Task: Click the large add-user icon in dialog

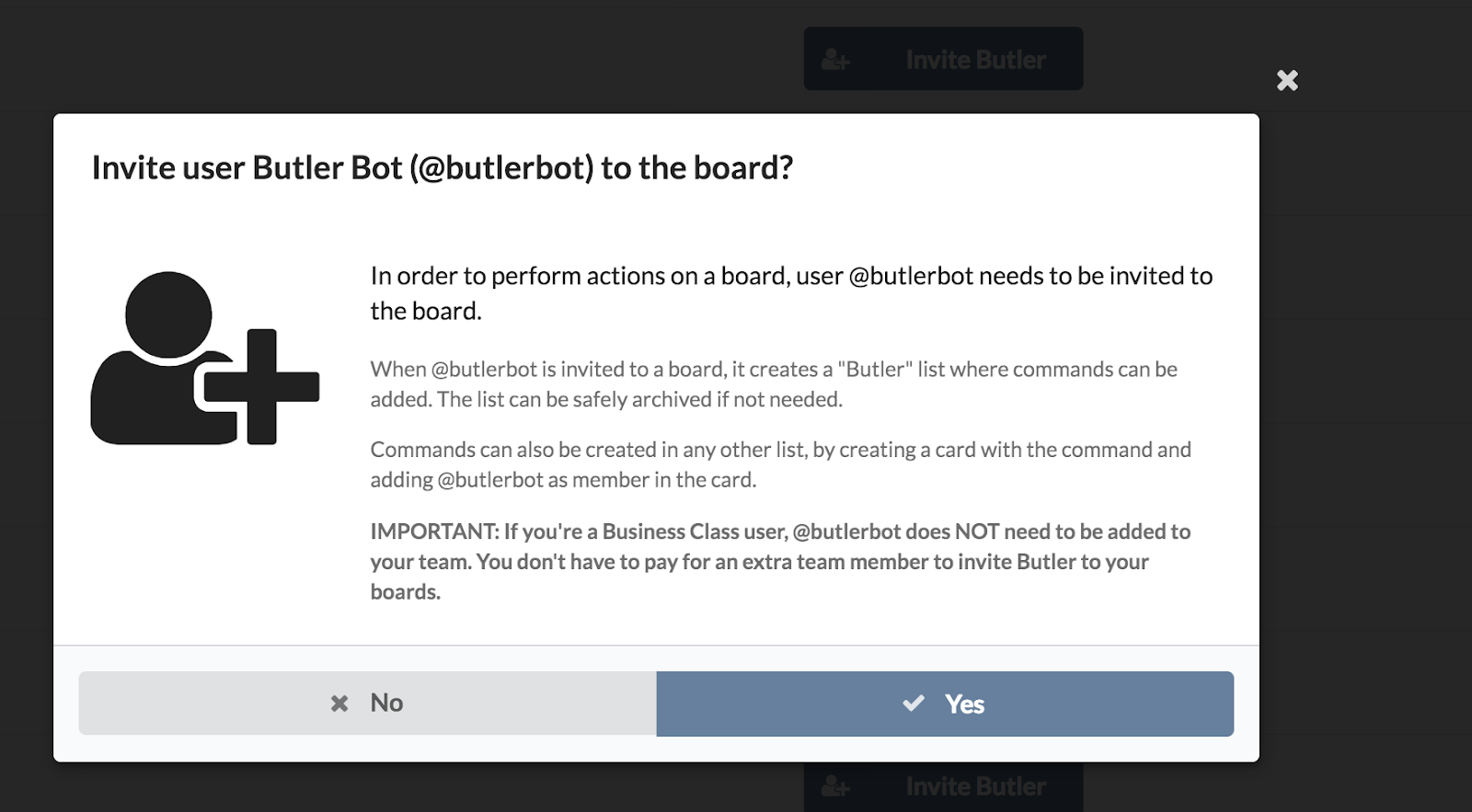Action: 205,359
